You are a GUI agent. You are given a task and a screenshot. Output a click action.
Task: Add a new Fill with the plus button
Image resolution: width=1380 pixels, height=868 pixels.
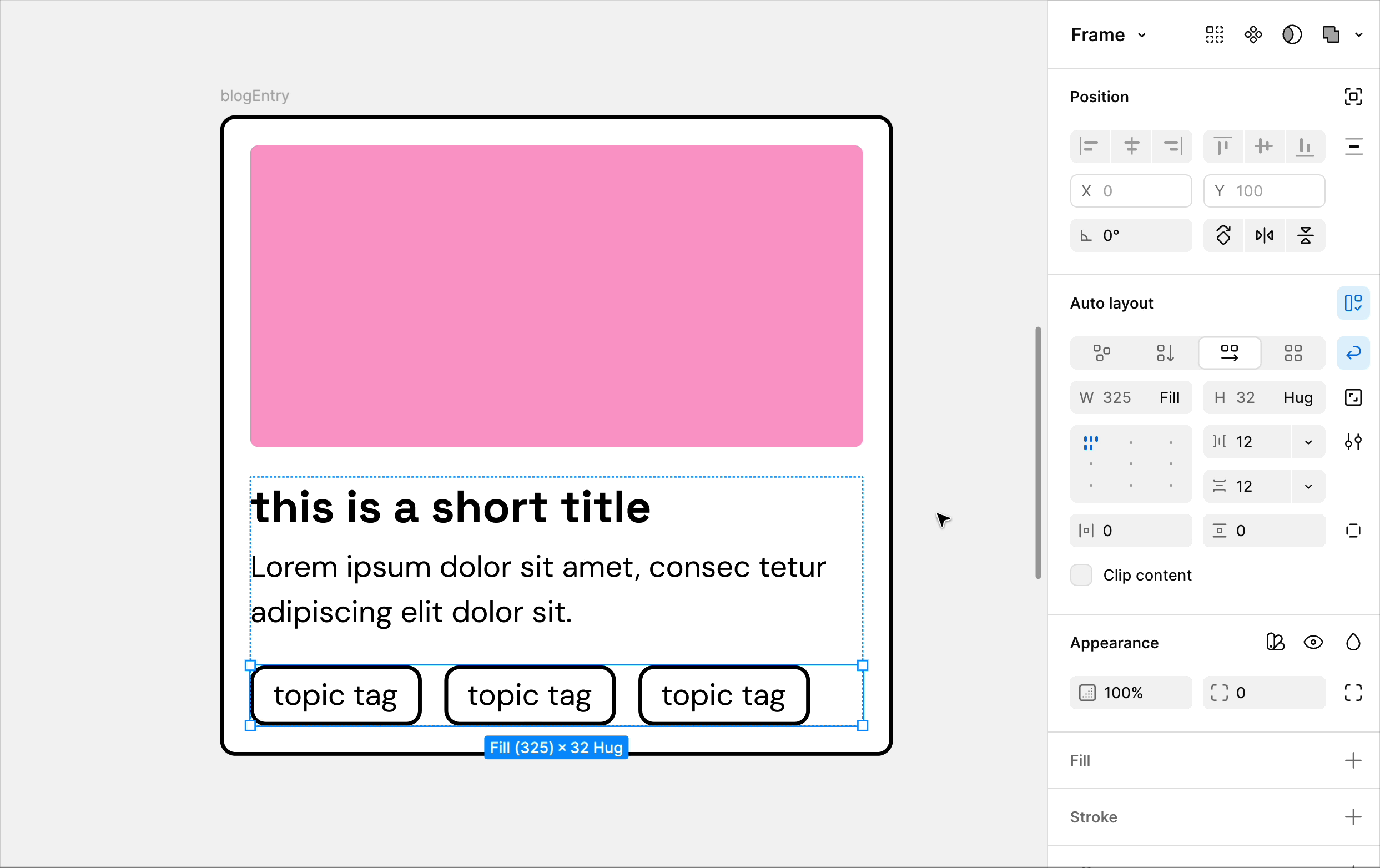tap(1353, 760)
